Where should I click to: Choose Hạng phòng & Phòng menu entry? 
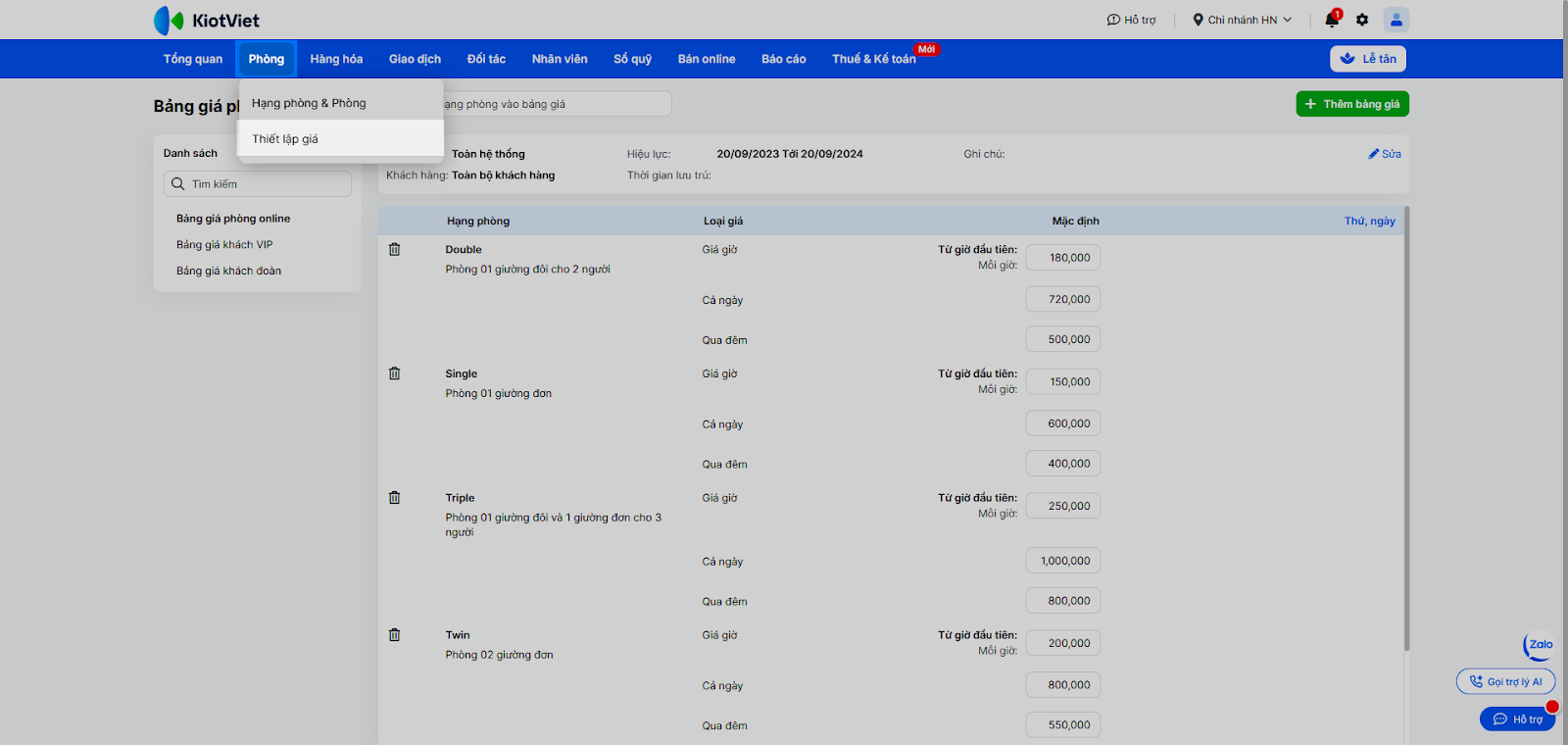[309, 103]
